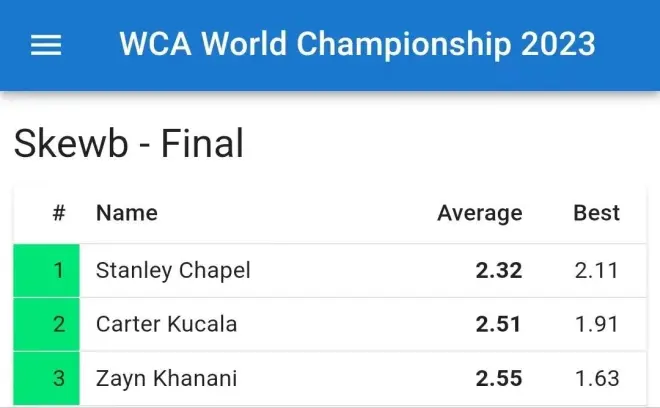Click the Name column header
The height and width of the screenshot is (408, 660).
pos(126,213)
